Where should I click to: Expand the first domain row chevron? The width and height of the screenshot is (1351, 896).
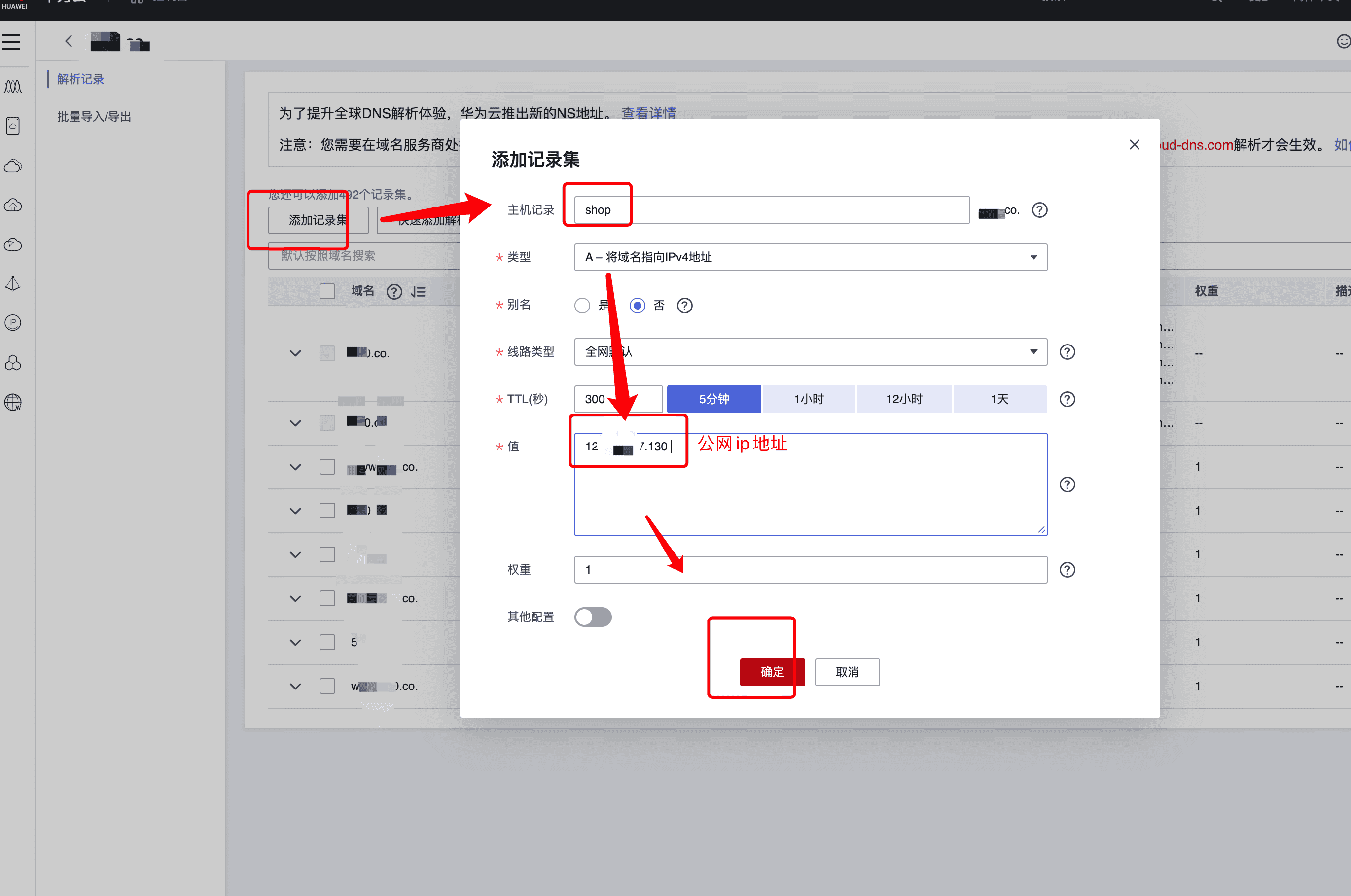pyautogui.click(x=295, y=353)
